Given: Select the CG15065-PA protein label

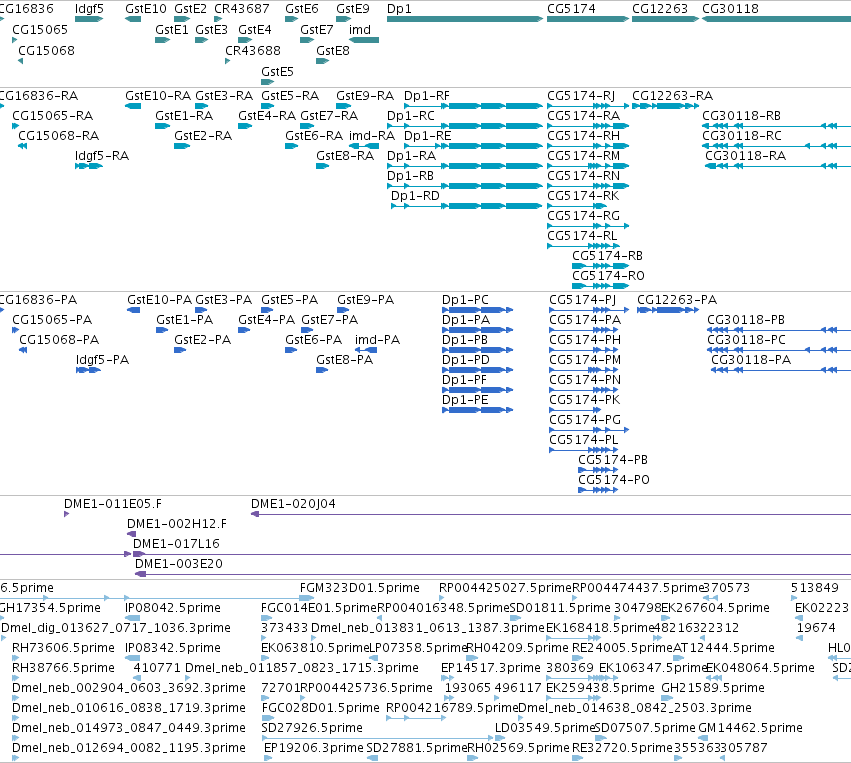Looking at the screenshot, I should click(x=52, y=319).
